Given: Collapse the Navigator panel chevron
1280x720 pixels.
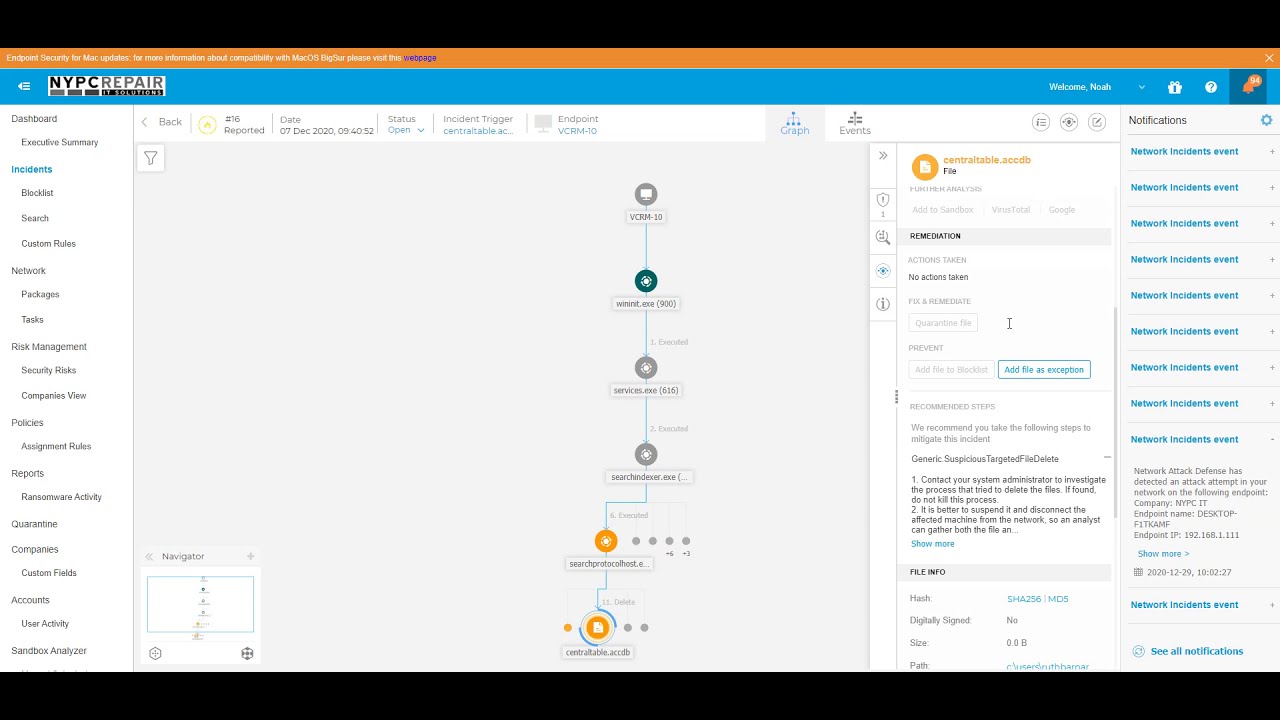Looking at the screenshot, I should click(149, 557).
